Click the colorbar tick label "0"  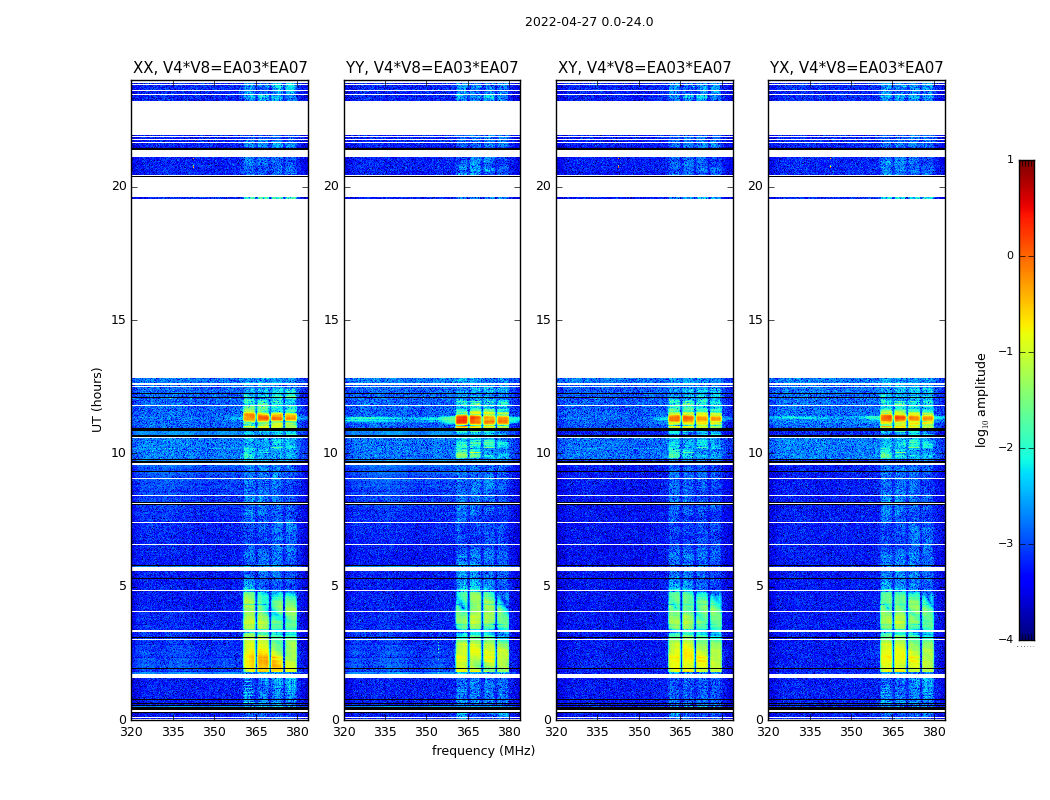1010,256
